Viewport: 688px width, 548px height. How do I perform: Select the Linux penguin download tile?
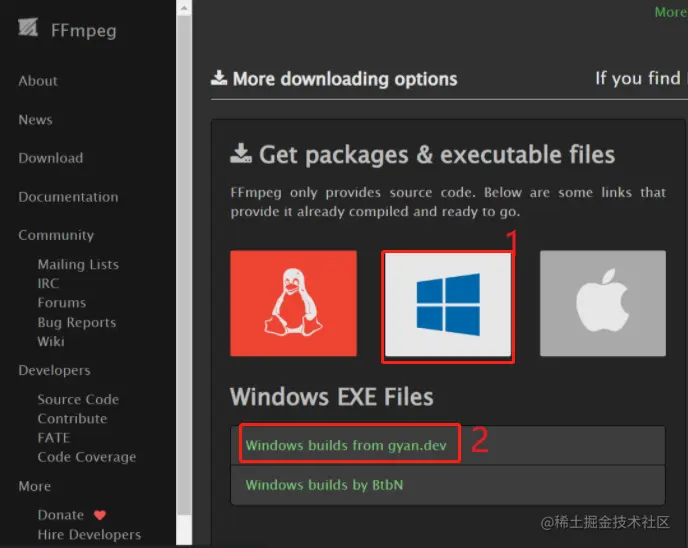(293, 303)
